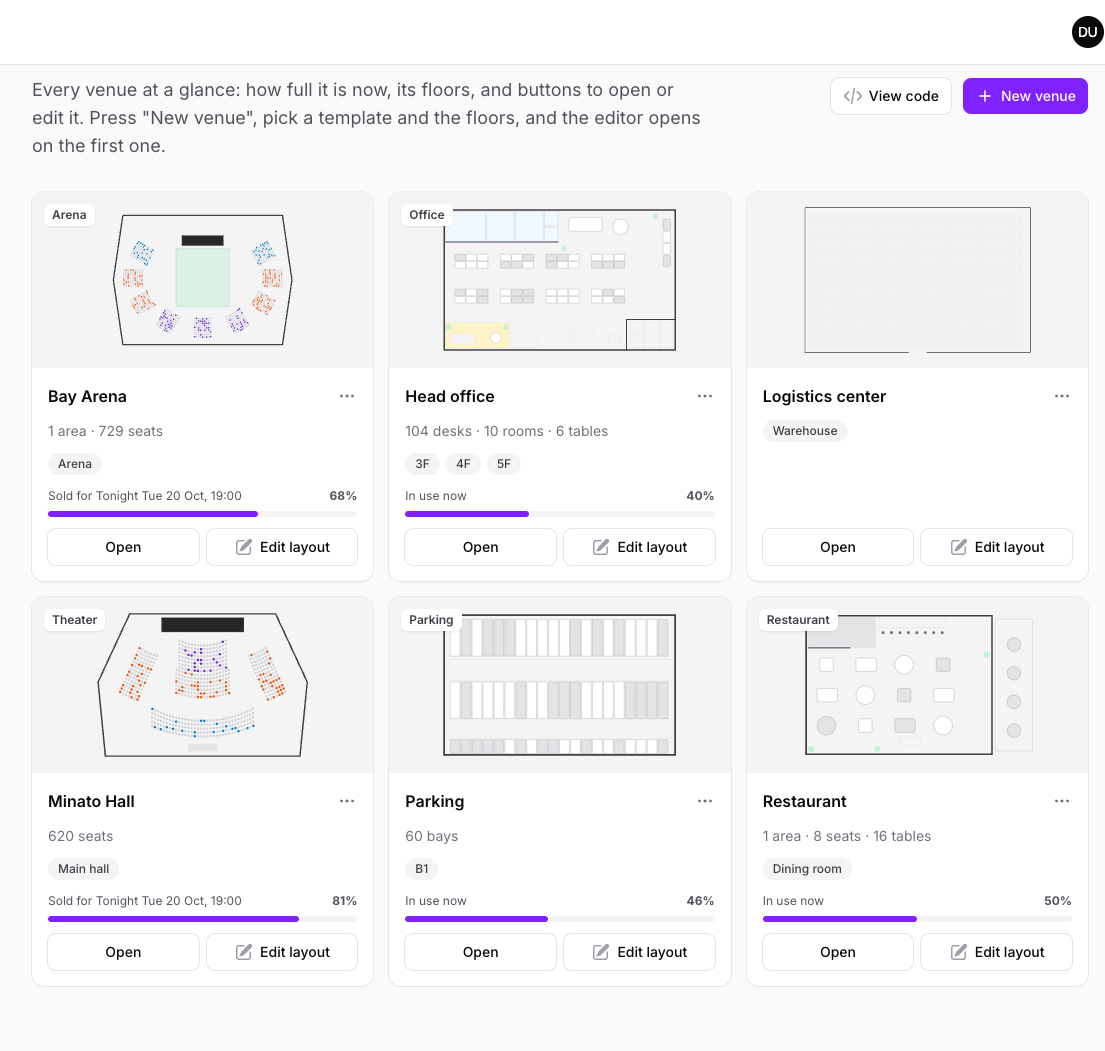Screen dimensions: 1105x1051
Task: Click the Head office title
Action: [x=450, y=396]
